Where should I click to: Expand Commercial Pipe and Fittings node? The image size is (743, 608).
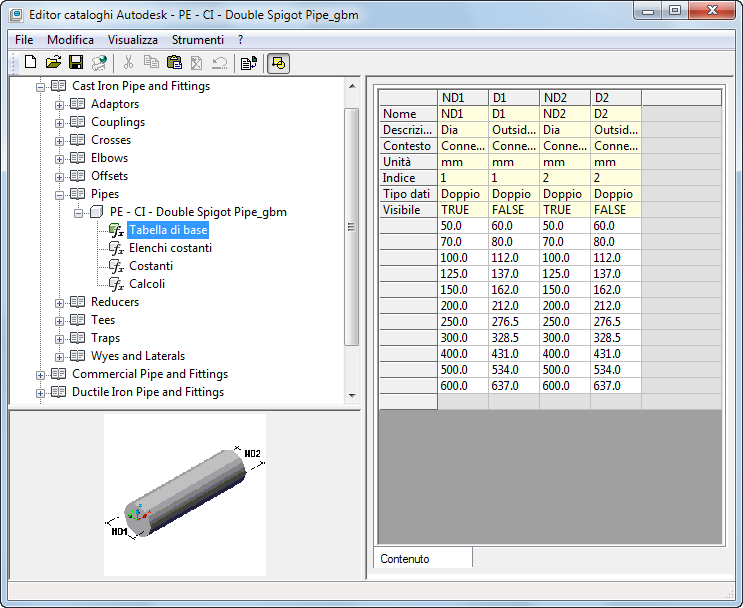[x=41, y=375]
